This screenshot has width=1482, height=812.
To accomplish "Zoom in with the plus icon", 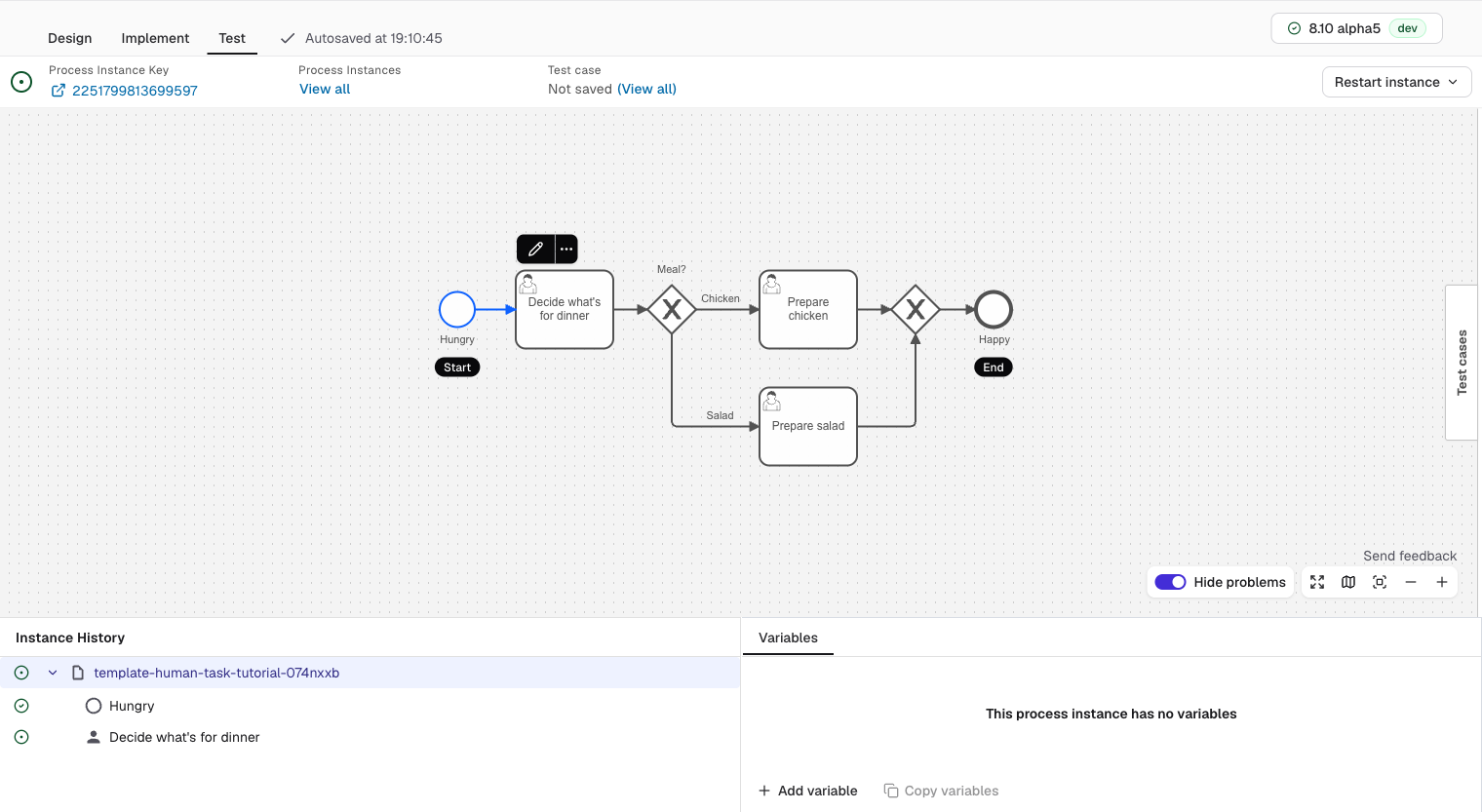I will [1442, 582].
